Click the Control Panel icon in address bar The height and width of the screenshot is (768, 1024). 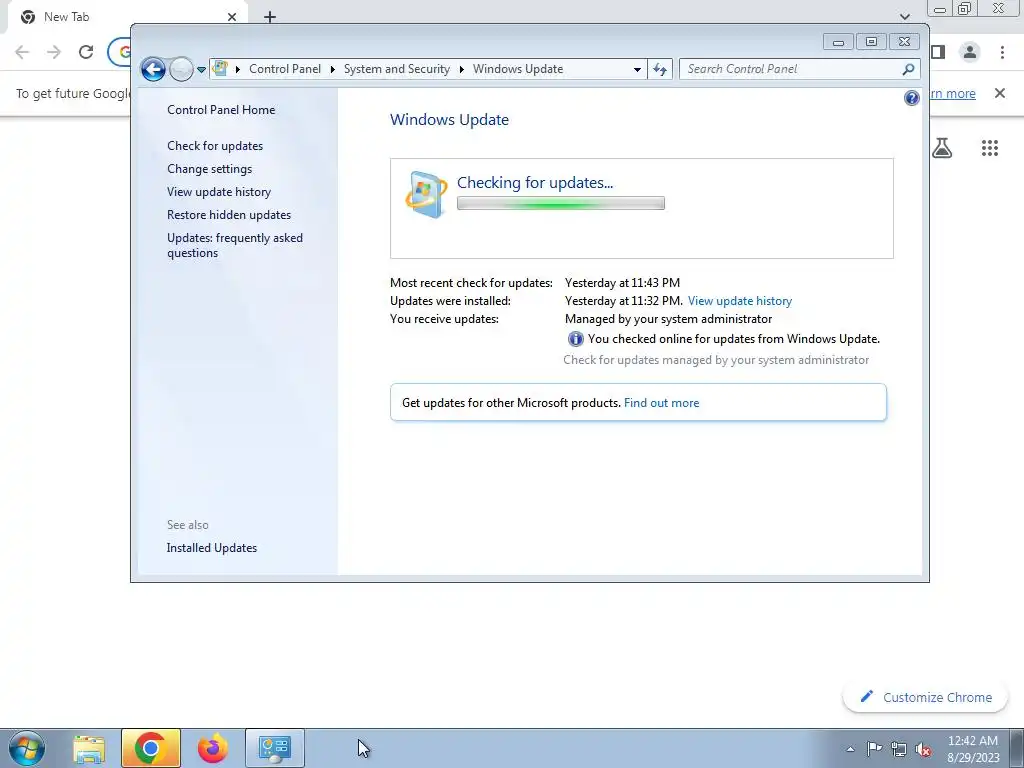220,68
